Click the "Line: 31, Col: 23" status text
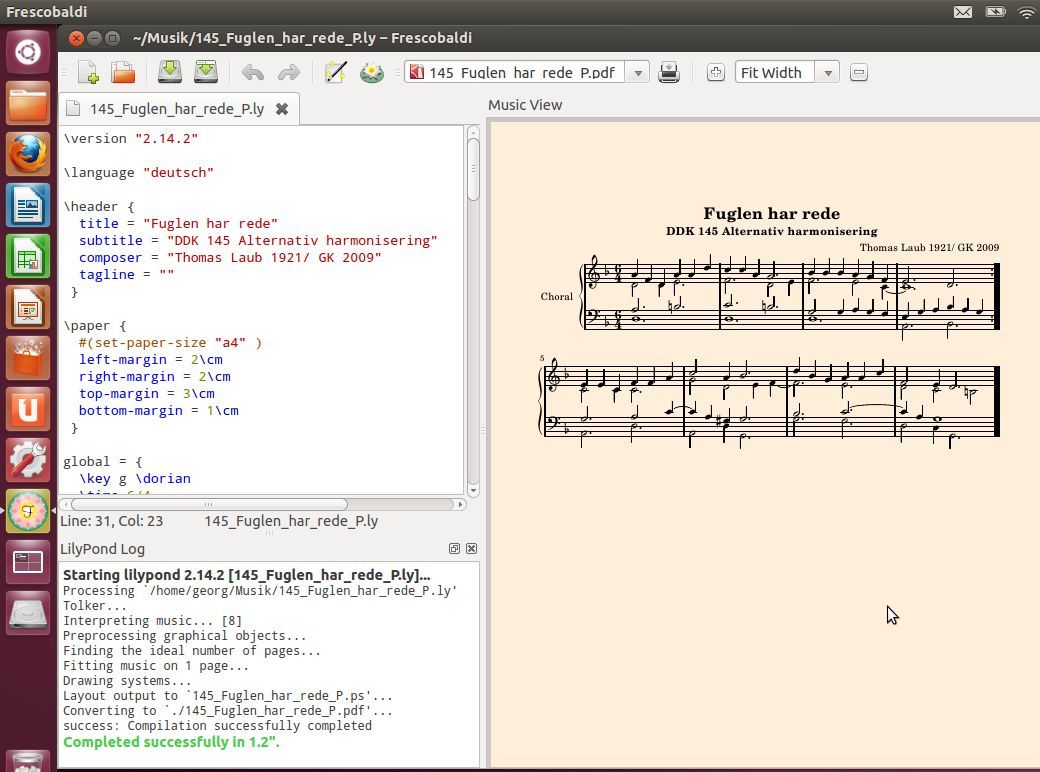 pos(111,521)
